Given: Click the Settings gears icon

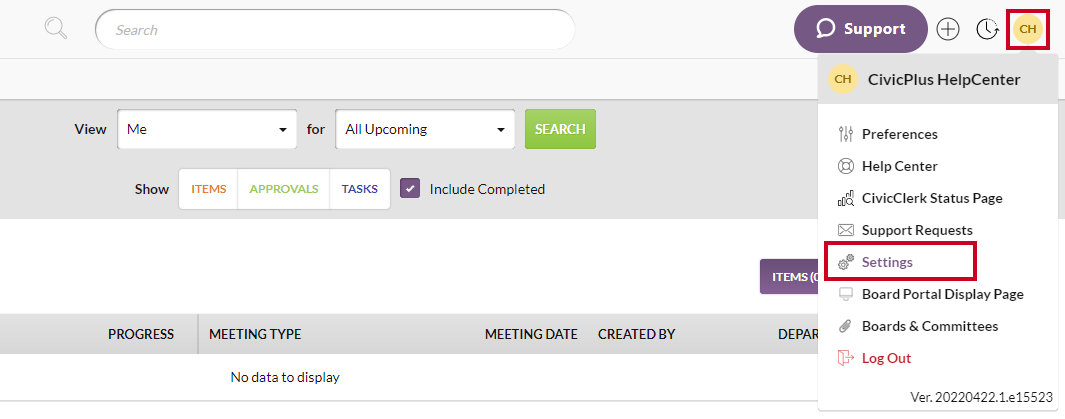Looking at the screenshot, I should pyautogui.click(x=846, y=262).
